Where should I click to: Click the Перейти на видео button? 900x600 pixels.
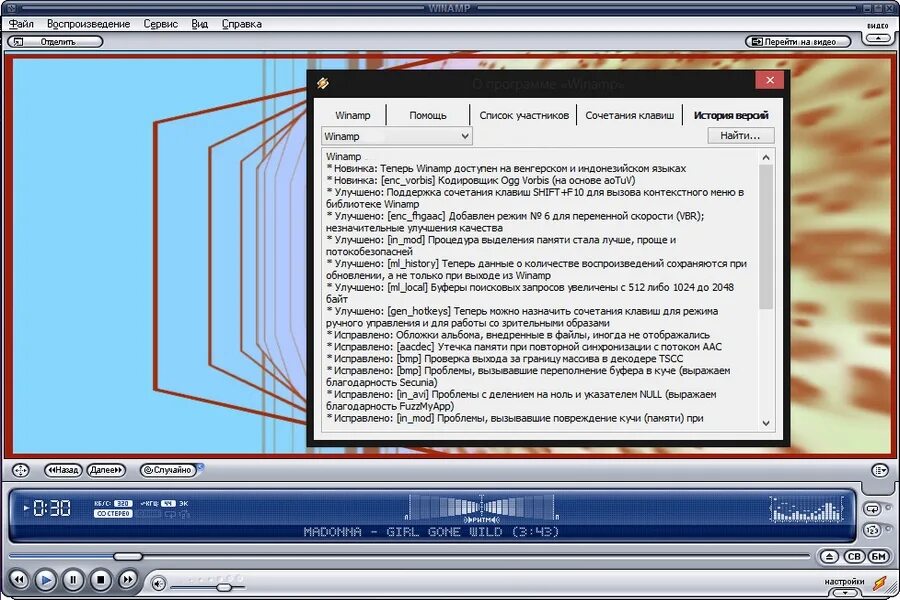(x=798, y=41)
